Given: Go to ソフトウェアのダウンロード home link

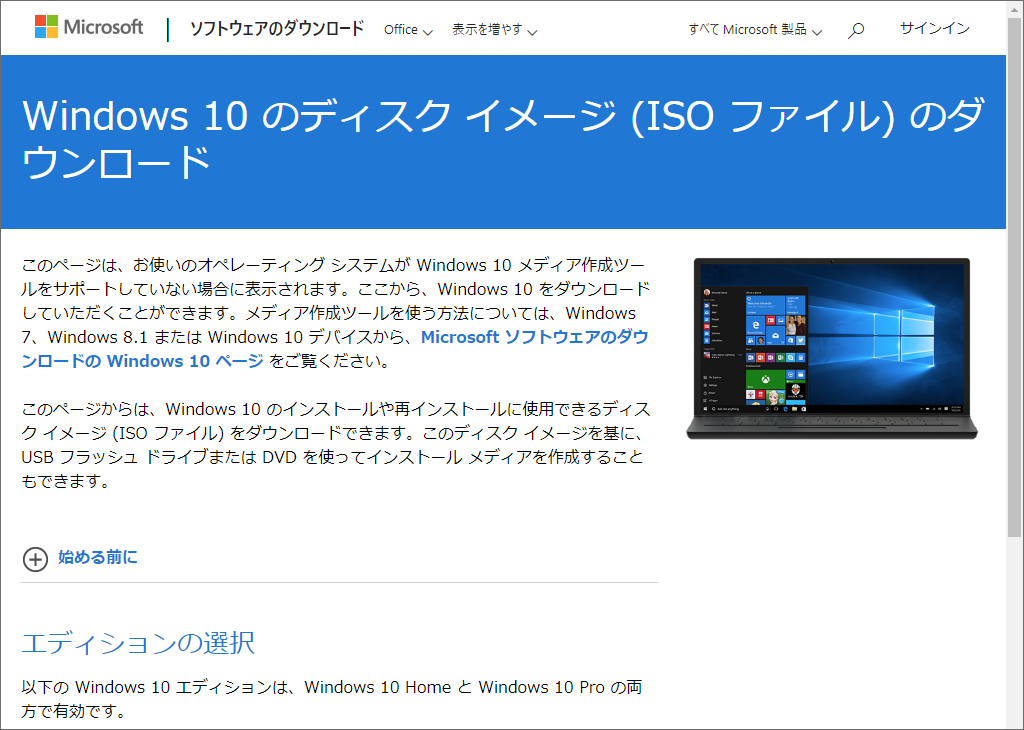Looking at the screenshot, I should click(x=277, y=29).
